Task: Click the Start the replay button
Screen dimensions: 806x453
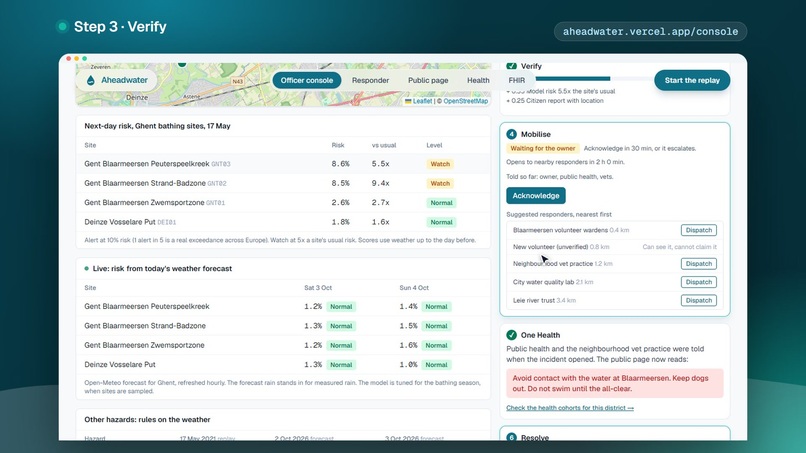Action: click(x=692, y=80)
